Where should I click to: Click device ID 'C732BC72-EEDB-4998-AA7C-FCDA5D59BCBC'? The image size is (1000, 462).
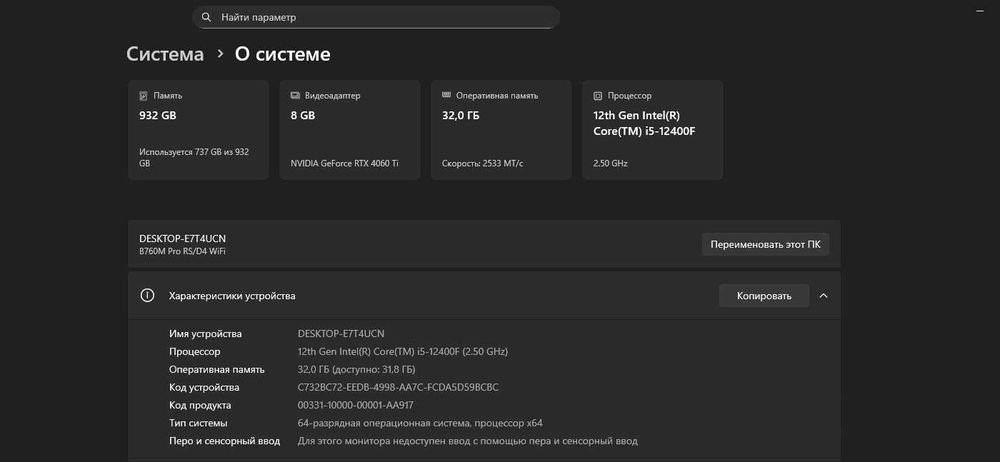click(398, 387)
